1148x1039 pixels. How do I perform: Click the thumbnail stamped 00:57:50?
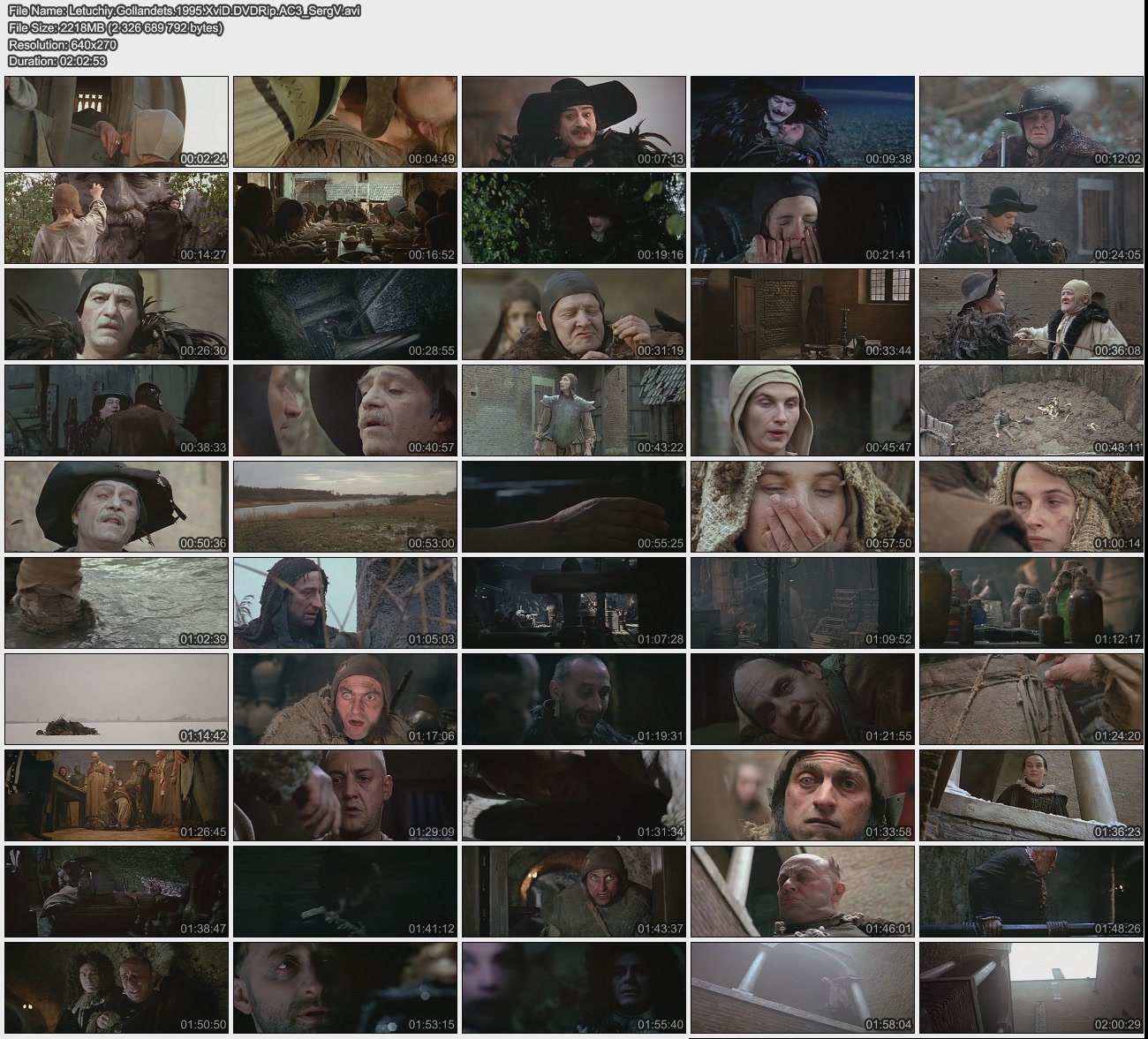click(x=802, y=507)
